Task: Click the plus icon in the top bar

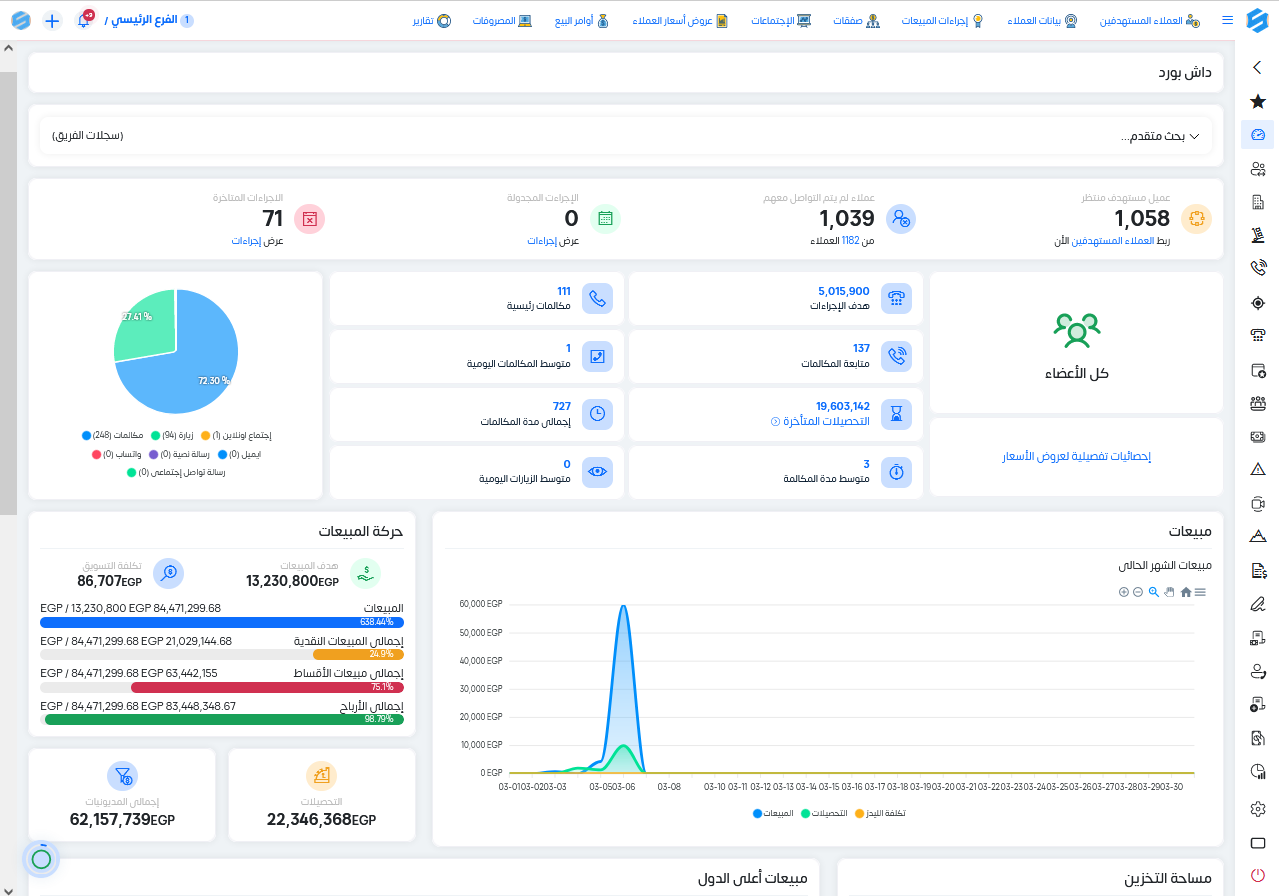Action: 52,19
